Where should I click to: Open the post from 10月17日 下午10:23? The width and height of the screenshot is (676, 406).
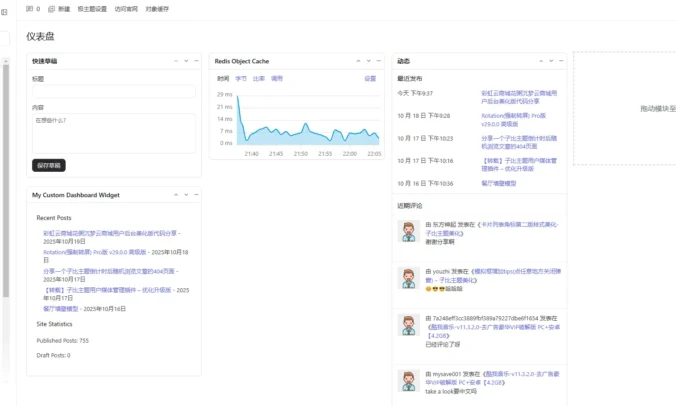tap(519, 142)
